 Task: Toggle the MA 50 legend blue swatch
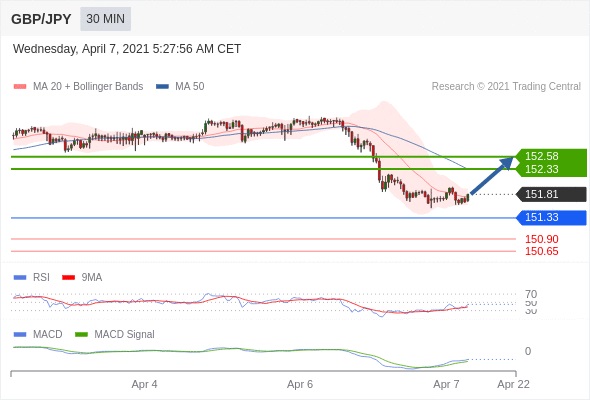click(162, 87)
